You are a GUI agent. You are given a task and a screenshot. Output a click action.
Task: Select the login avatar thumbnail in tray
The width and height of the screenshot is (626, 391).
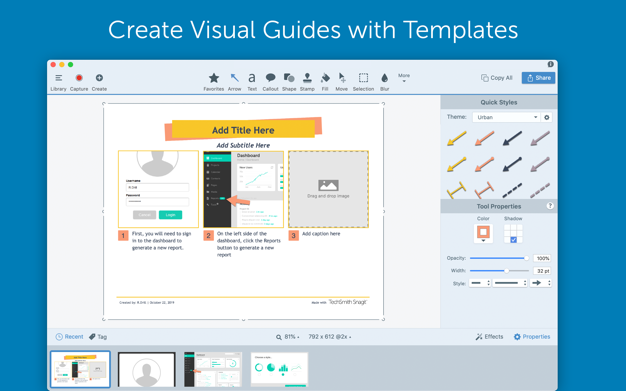[x=147, y=369]
